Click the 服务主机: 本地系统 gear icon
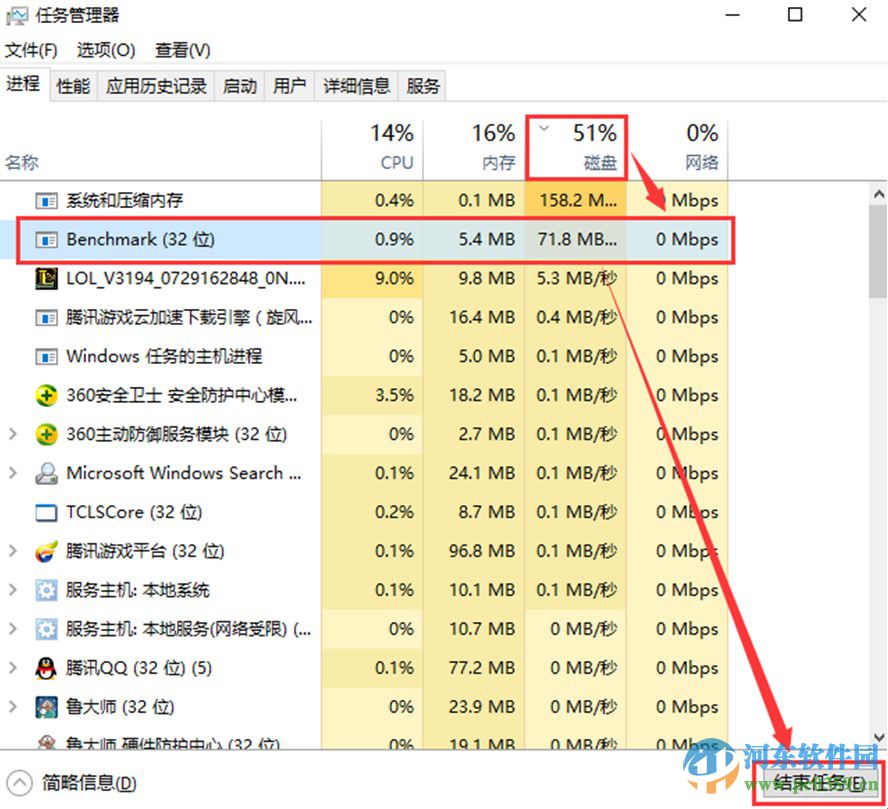Image resolution: width=888 pixels, height=809 pixels. pyautogui.click(x=47, y=590)
